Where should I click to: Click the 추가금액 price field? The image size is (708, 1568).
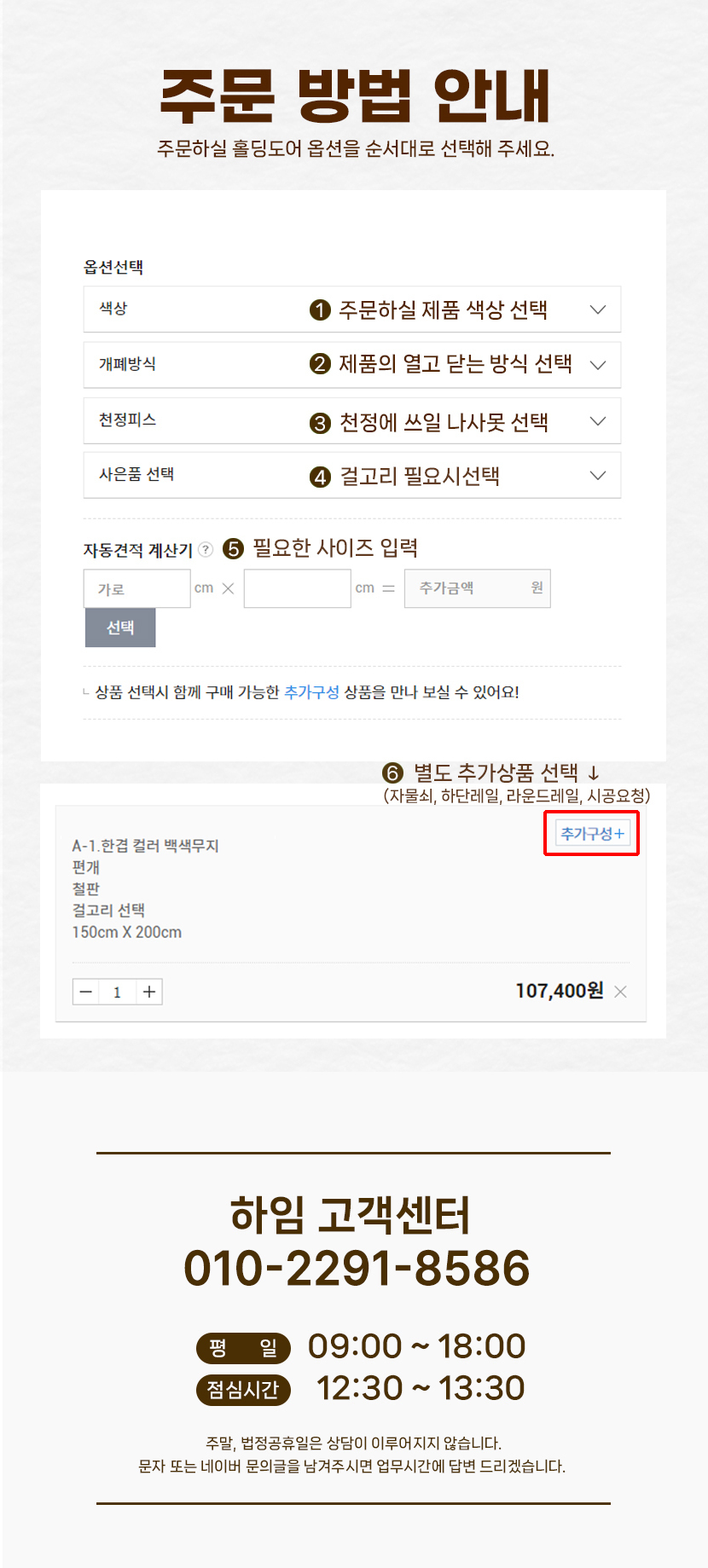click(477, 588)
